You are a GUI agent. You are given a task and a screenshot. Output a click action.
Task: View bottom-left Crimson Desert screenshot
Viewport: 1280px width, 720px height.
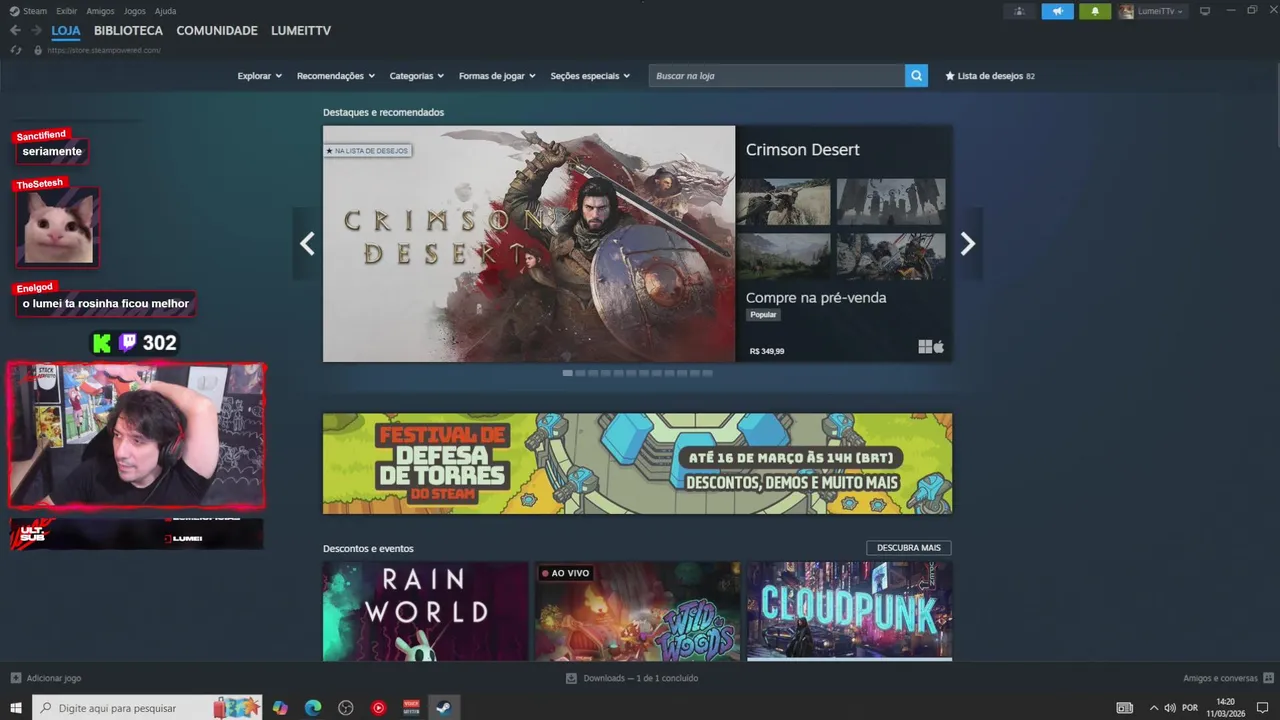click(x=783, y=257)
